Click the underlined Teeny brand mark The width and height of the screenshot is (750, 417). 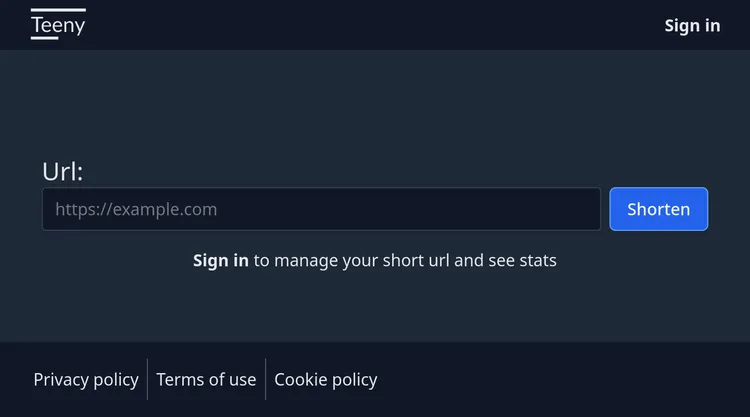[x=58, y=24]
